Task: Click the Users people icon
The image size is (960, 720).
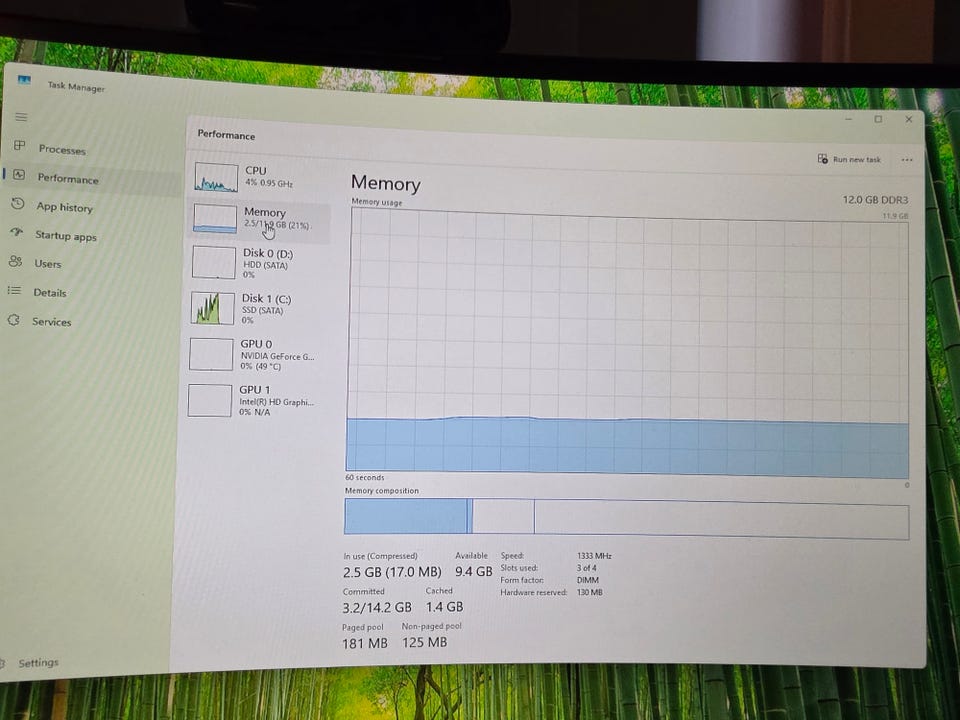Action: 15,261
